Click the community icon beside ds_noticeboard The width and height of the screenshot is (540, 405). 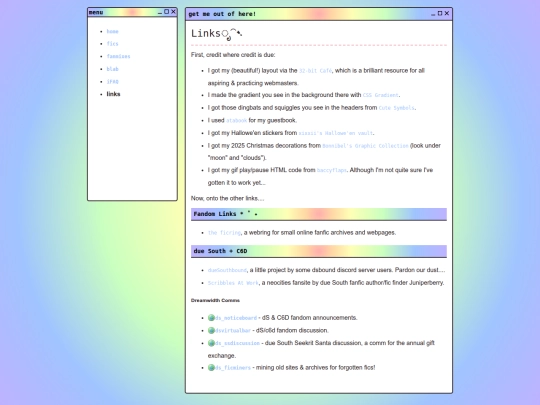click(211, 318)
